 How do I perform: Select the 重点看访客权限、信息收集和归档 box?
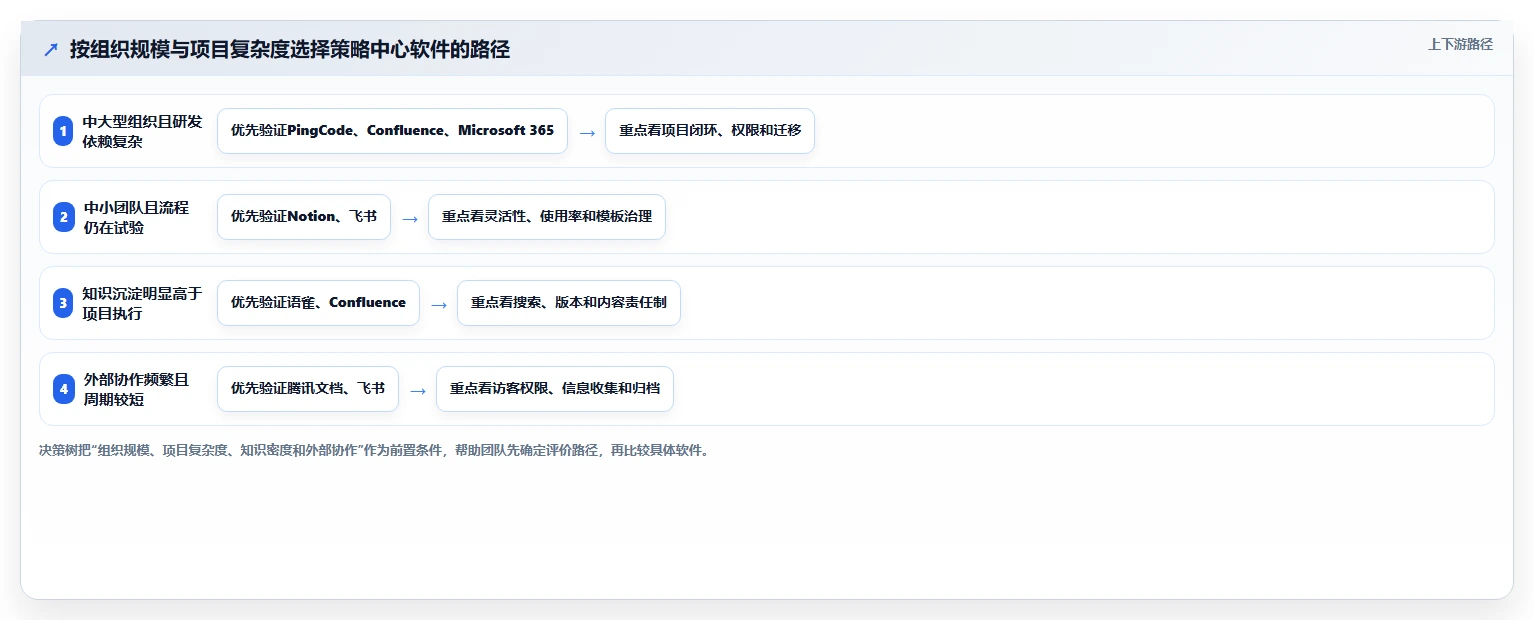[555, 389]
